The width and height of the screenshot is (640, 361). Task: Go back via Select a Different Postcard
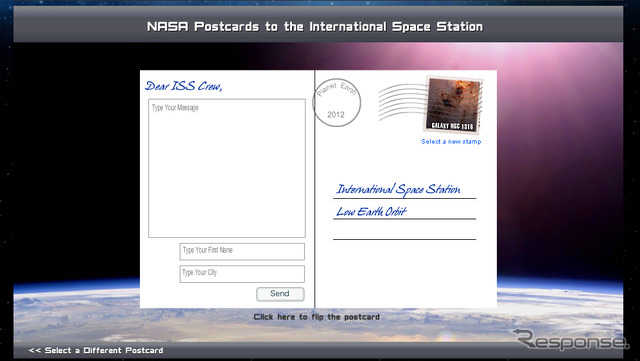point(96,350)
